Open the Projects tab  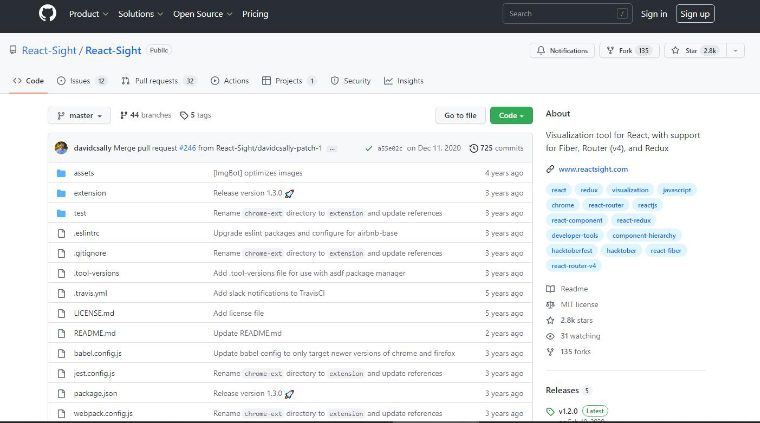pos(289,81)
